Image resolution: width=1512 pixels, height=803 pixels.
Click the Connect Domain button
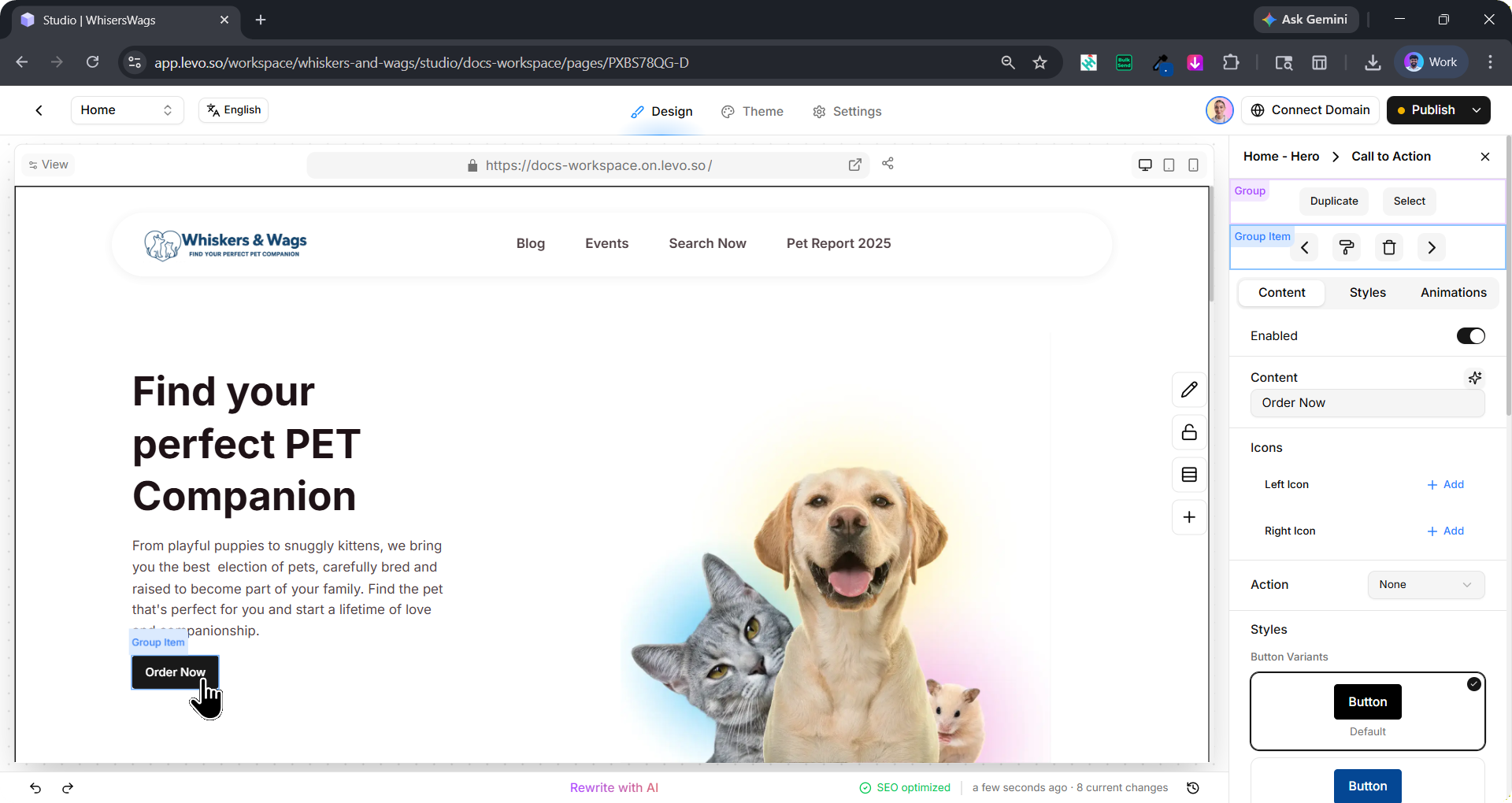pos(1310,110)
